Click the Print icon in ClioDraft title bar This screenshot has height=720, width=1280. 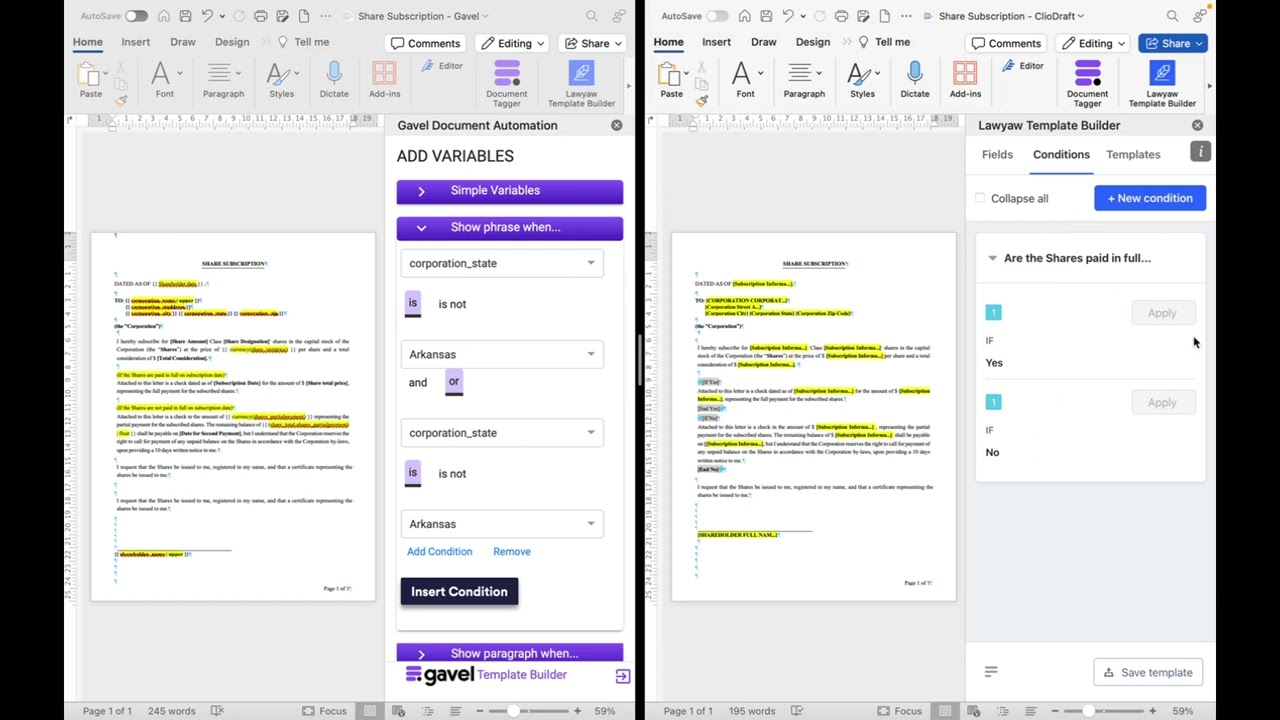point(841,16)
